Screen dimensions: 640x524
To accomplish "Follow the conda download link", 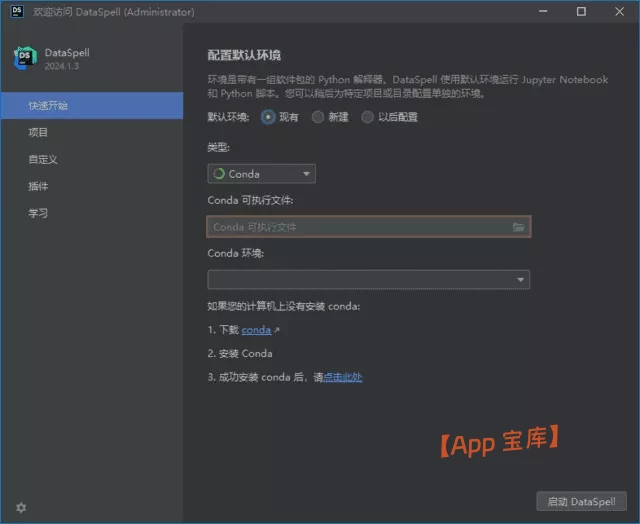I will pos(256,330).
